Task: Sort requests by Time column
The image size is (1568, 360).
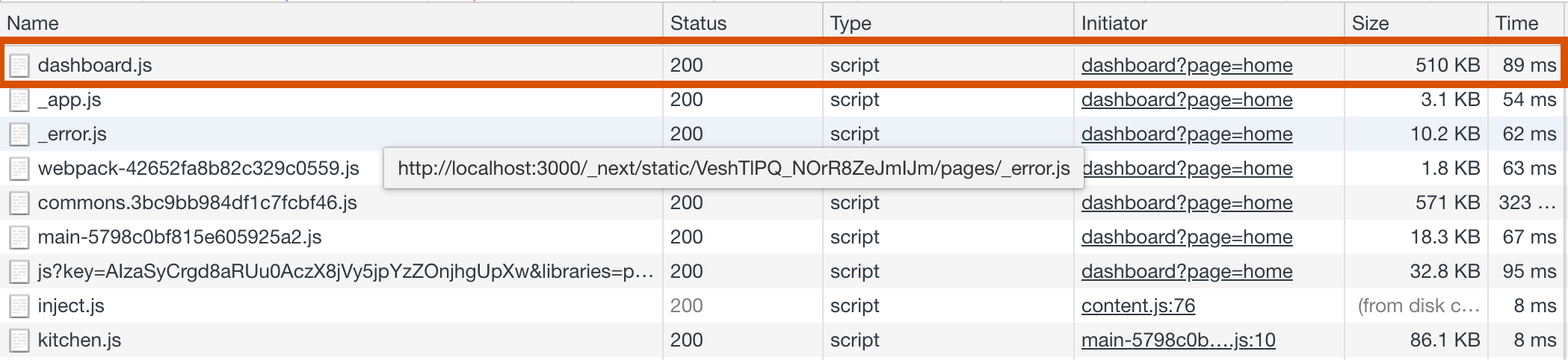Action: 1516,23
